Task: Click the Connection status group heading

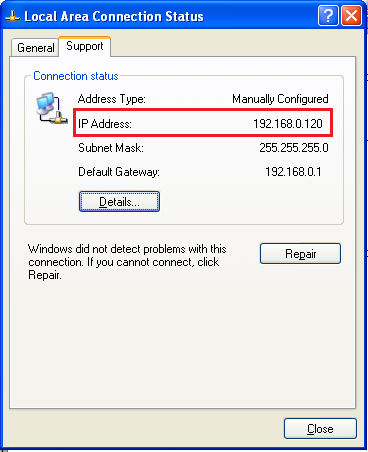Action: pos(76,76)
